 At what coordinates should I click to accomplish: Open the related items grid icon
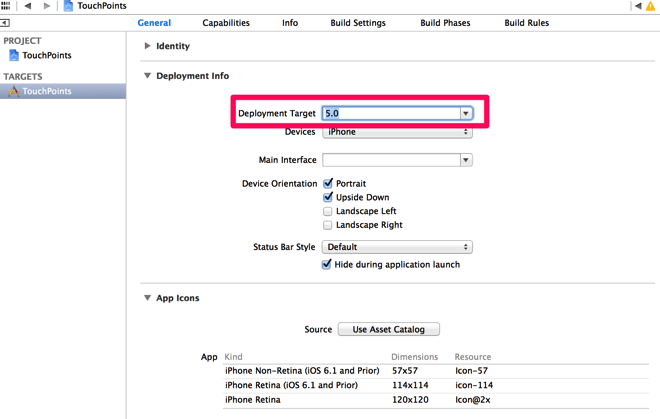coord(5,5)
